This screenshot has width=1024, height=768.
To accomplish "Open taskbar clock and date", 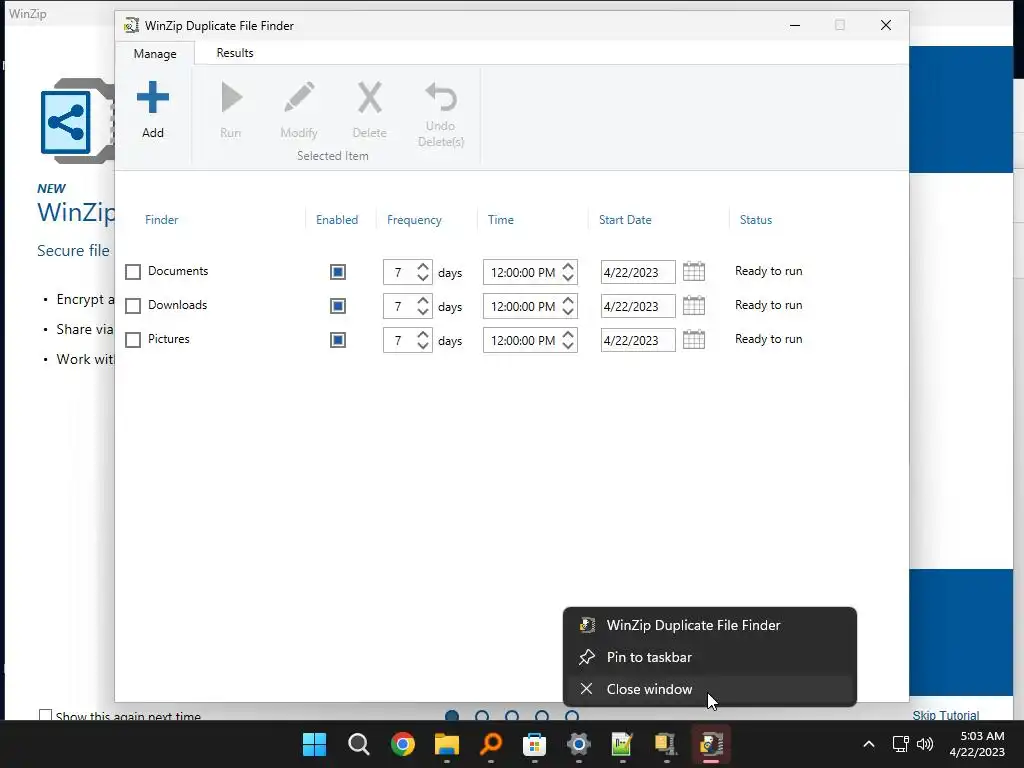I will tap(977, 744).
